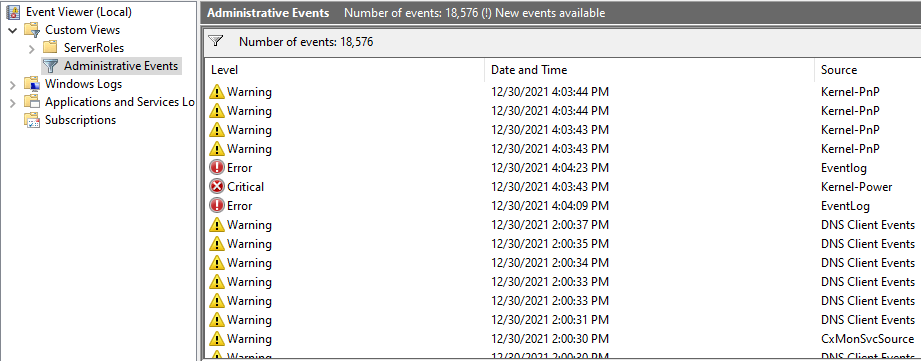
Task: Select the Subscriptions tree item
Action: [x=80, y=120]
